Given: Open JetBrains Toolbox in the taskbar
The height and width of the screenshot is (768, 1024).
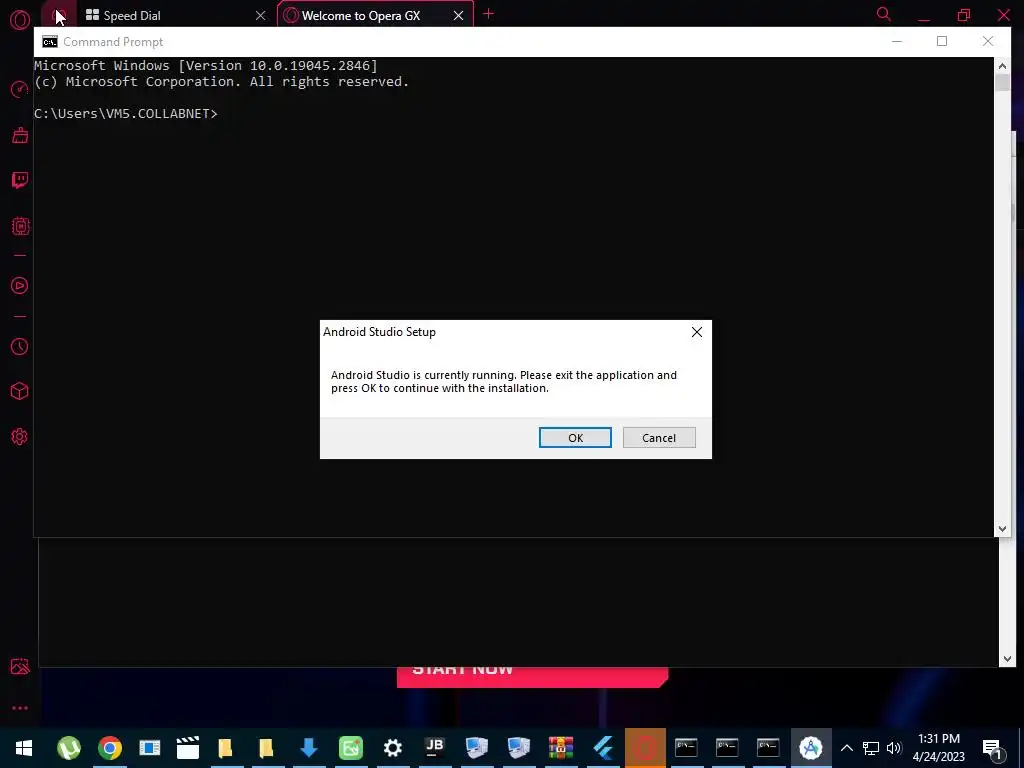Looking at the screenshot, I should pos(434,748).
